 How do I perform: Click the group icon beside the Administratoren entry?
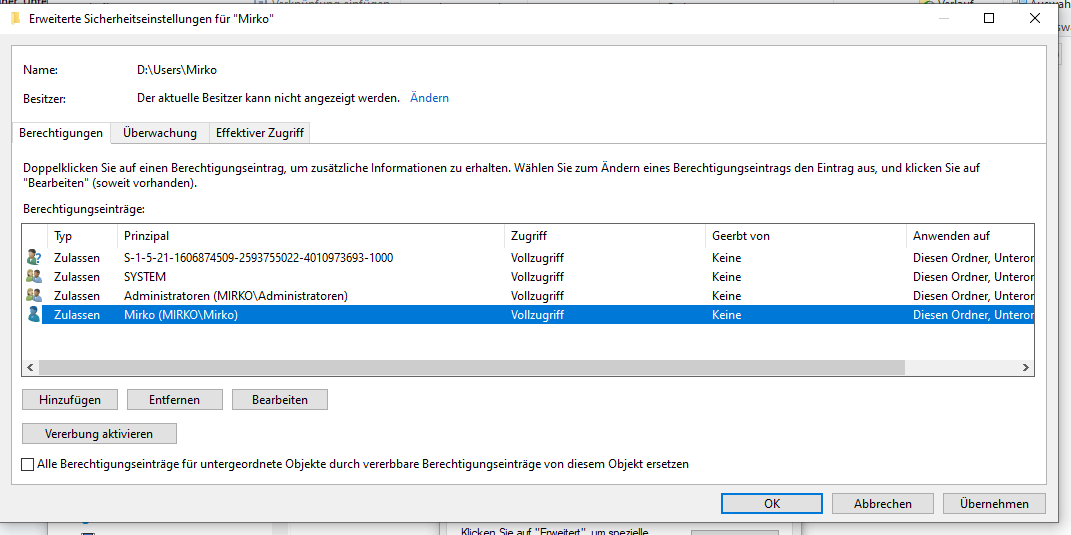[x=33, y=296]
